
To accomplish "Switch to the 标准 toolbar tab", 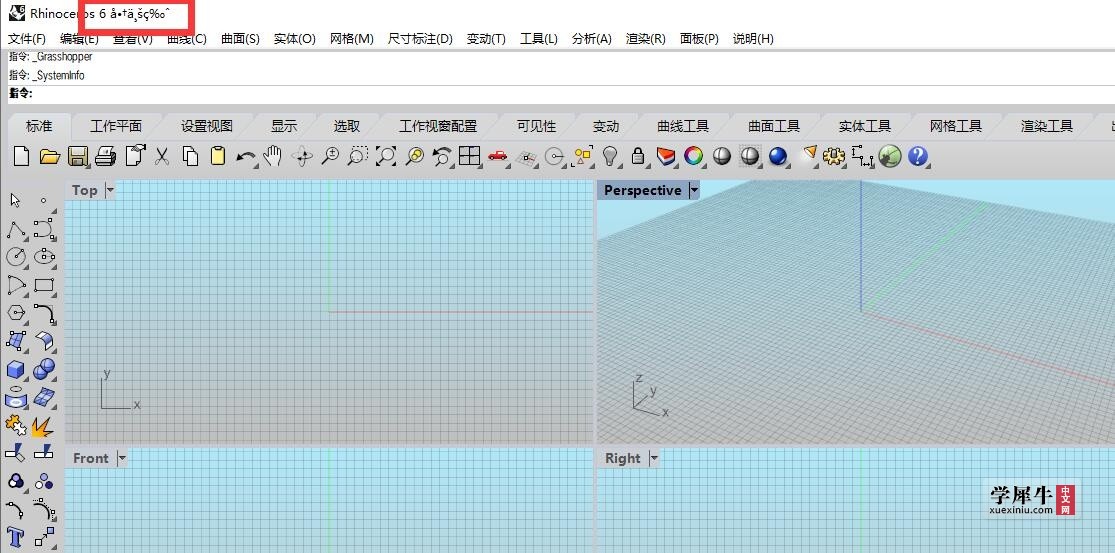I will coord(39,126).
